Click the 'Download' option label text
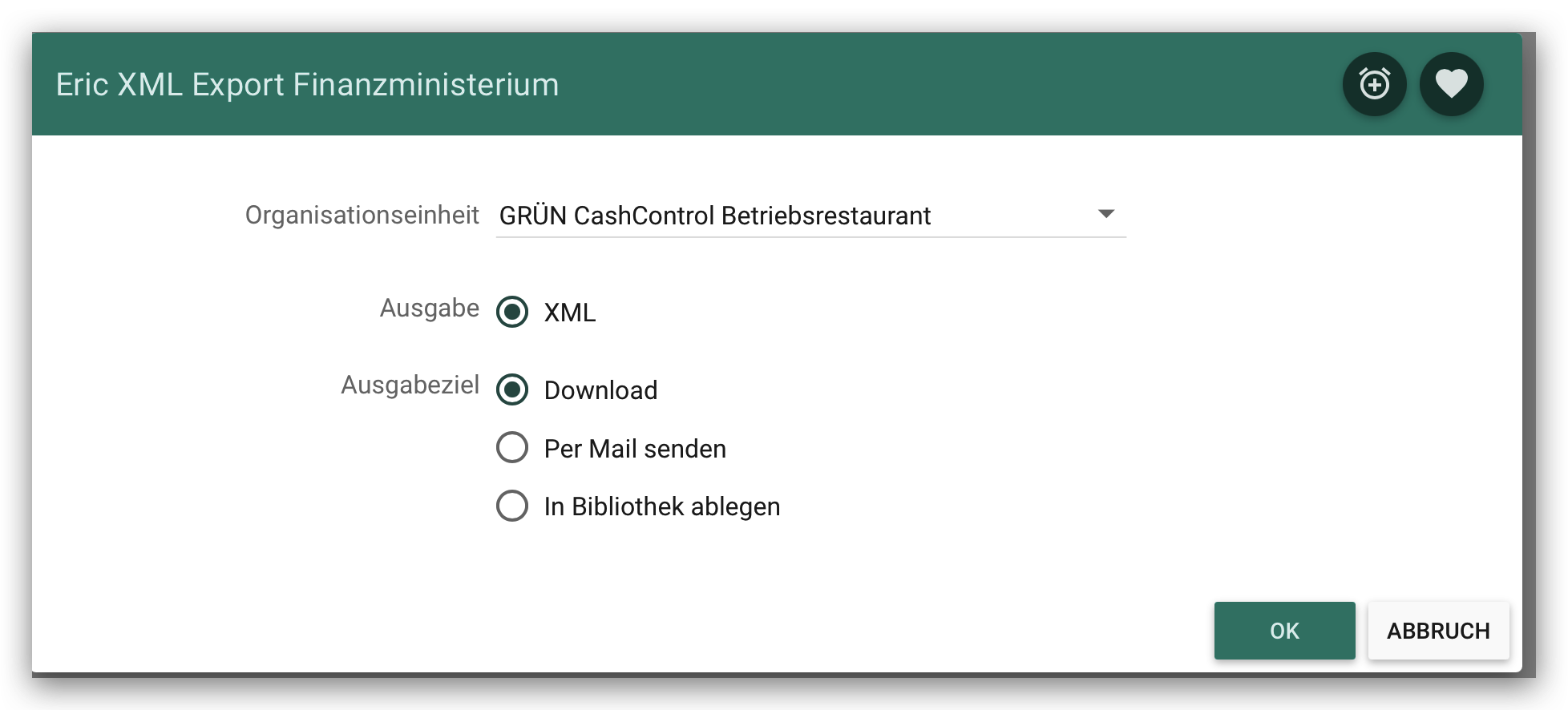The width and height of the screenshot is (1568, 710). 600,390
